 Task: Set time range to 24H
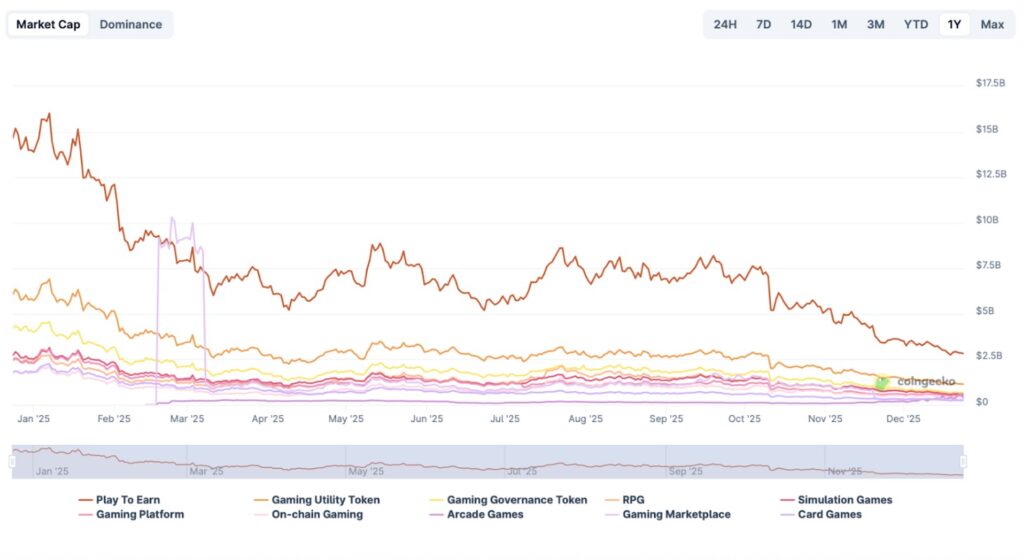click(725, 24)
